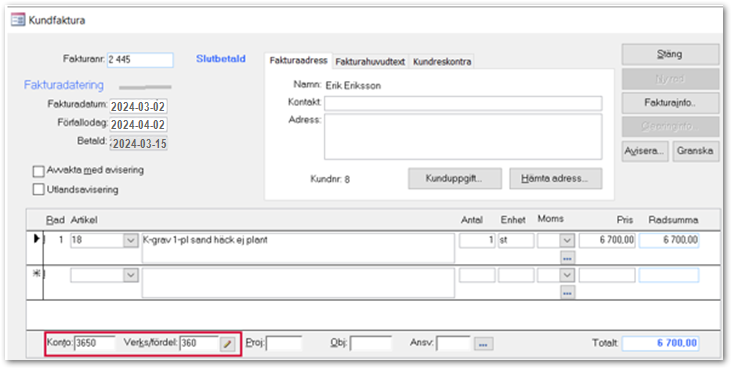The image size is (732, 369).
Task: Click the Artikel column header
Action: click(84, 220)
